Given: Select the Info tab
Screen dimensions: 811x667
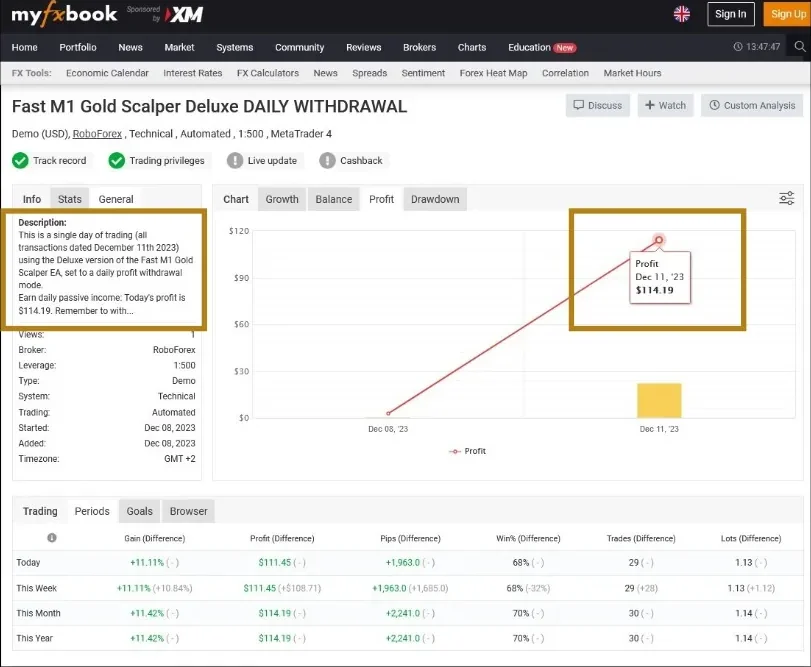Looking at the screenshot, I should (32, 199).
